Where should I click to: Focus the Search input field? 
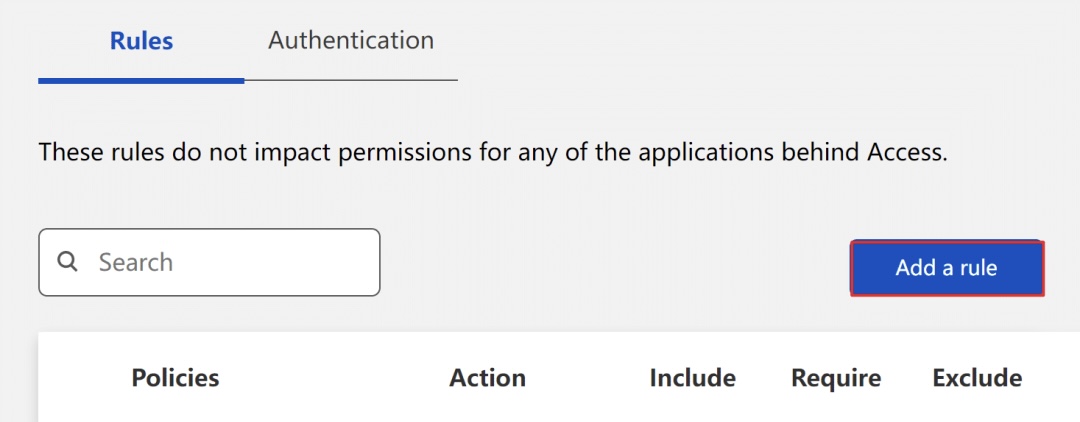coord(209,262)
